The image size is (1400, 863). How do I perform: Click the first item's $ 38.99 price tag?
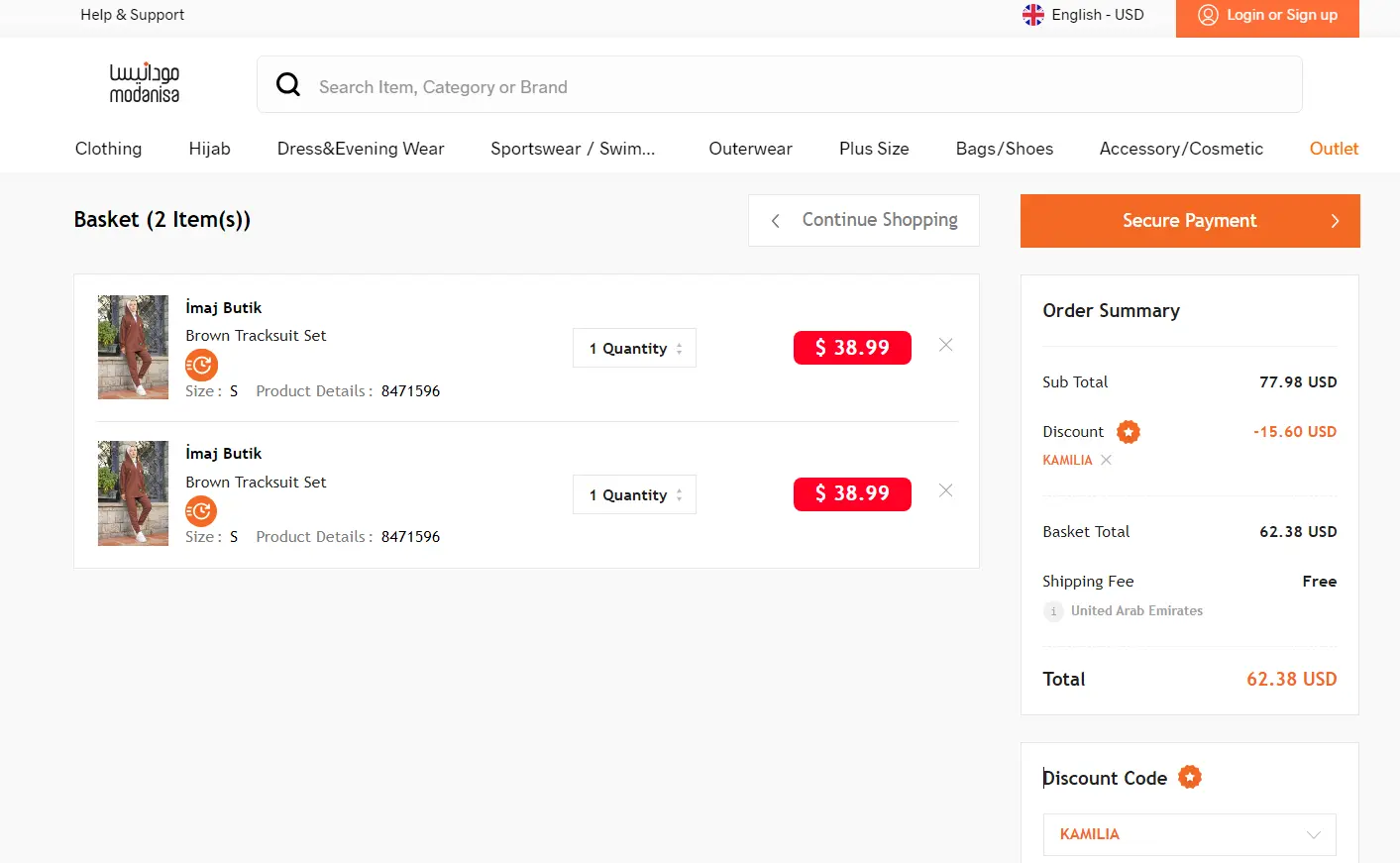[852, 348]
